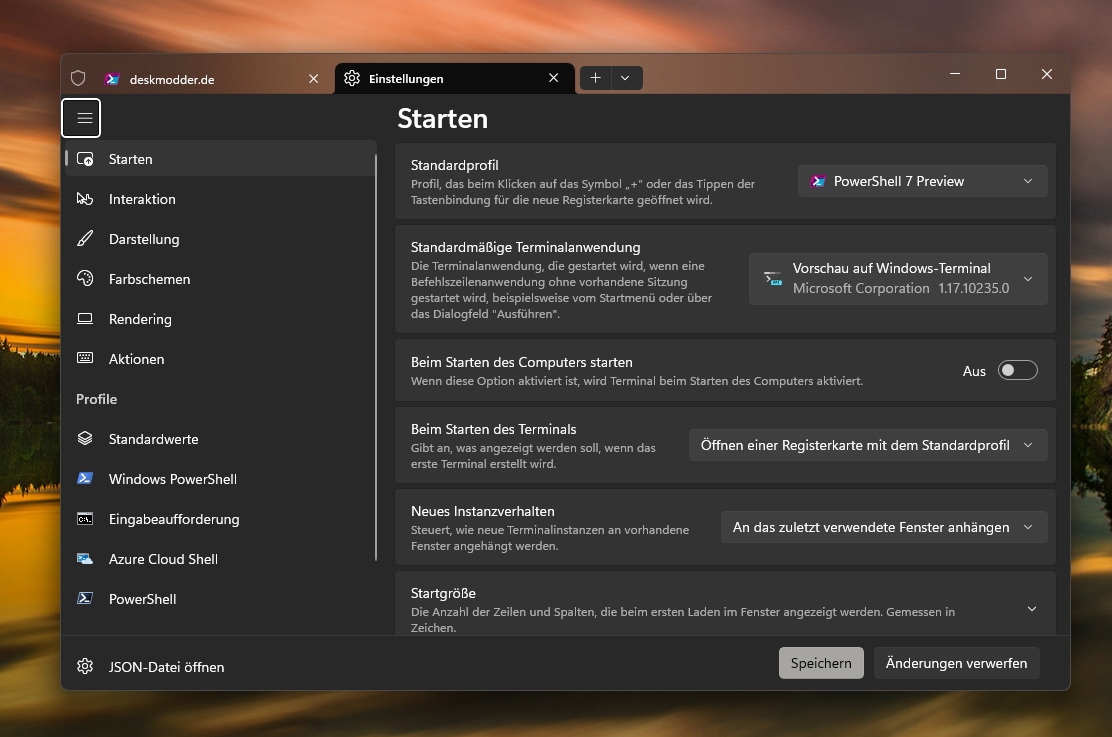Screen dimensions: 1112x737
Task: Click the Aktionen keyboard icon
Action: pos(85,358)
